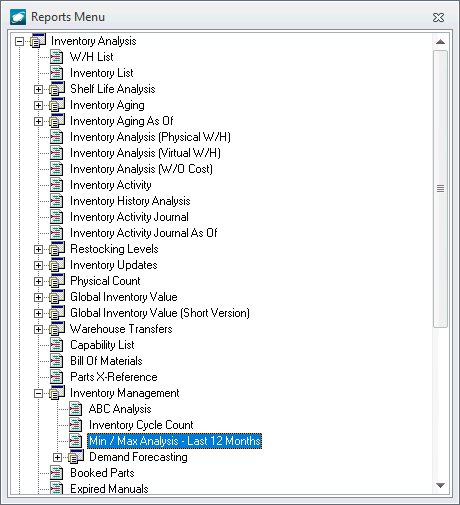Select Inventory History Analysis report
The height and width of the screenshot is (505, 460).
[130, 201]
